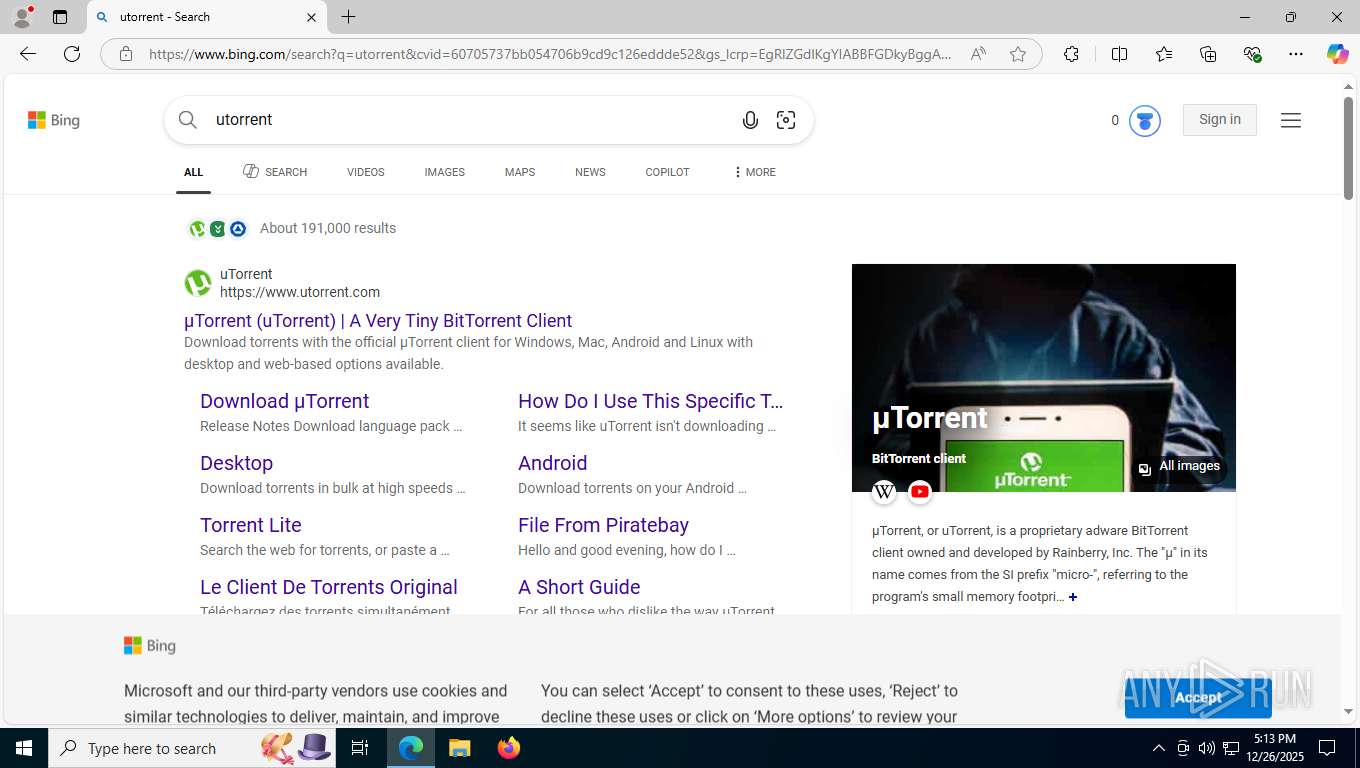Open the Desktop sublink
This screenshot has width=1360, height=768.
click(237, 463)
